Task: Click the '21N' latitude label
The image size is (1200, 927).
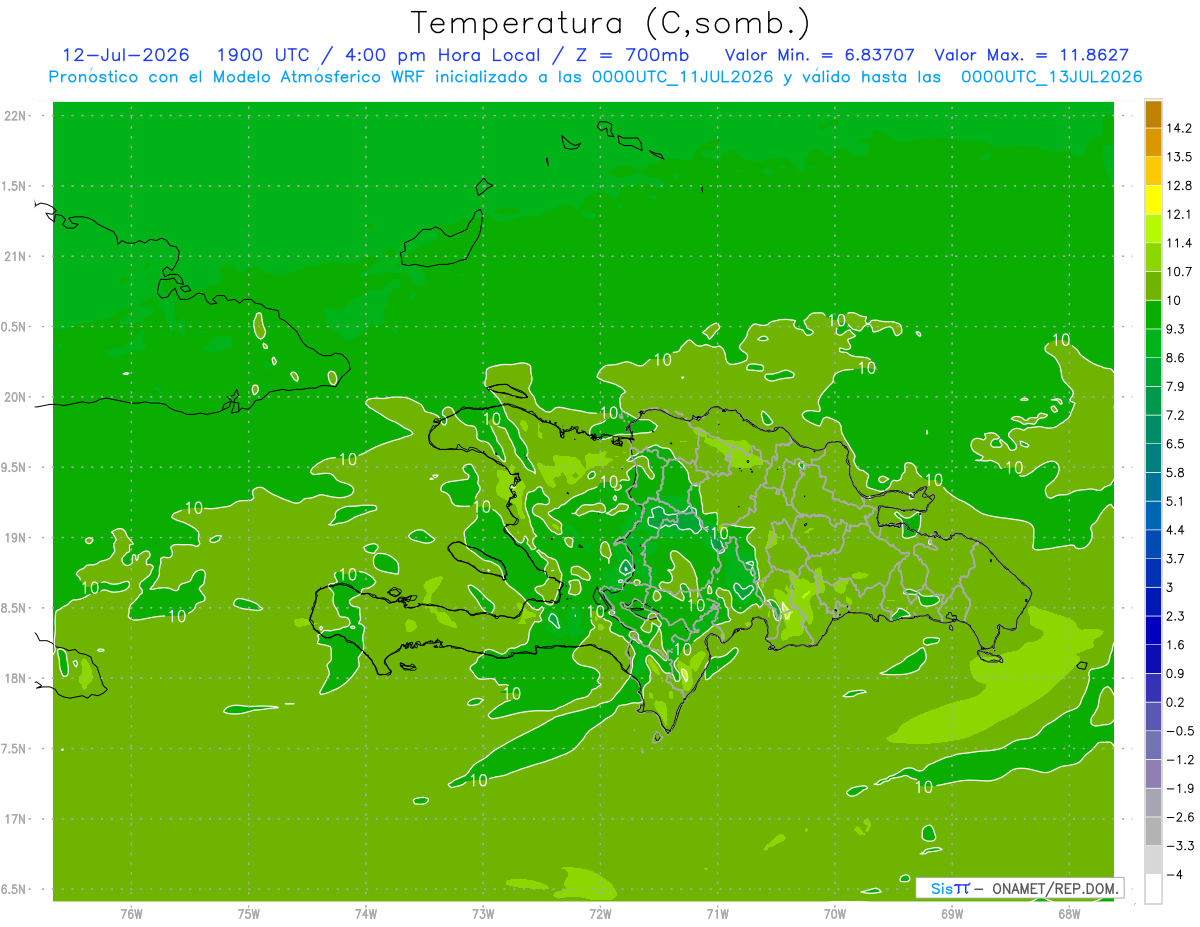Action: click(15, 257)
